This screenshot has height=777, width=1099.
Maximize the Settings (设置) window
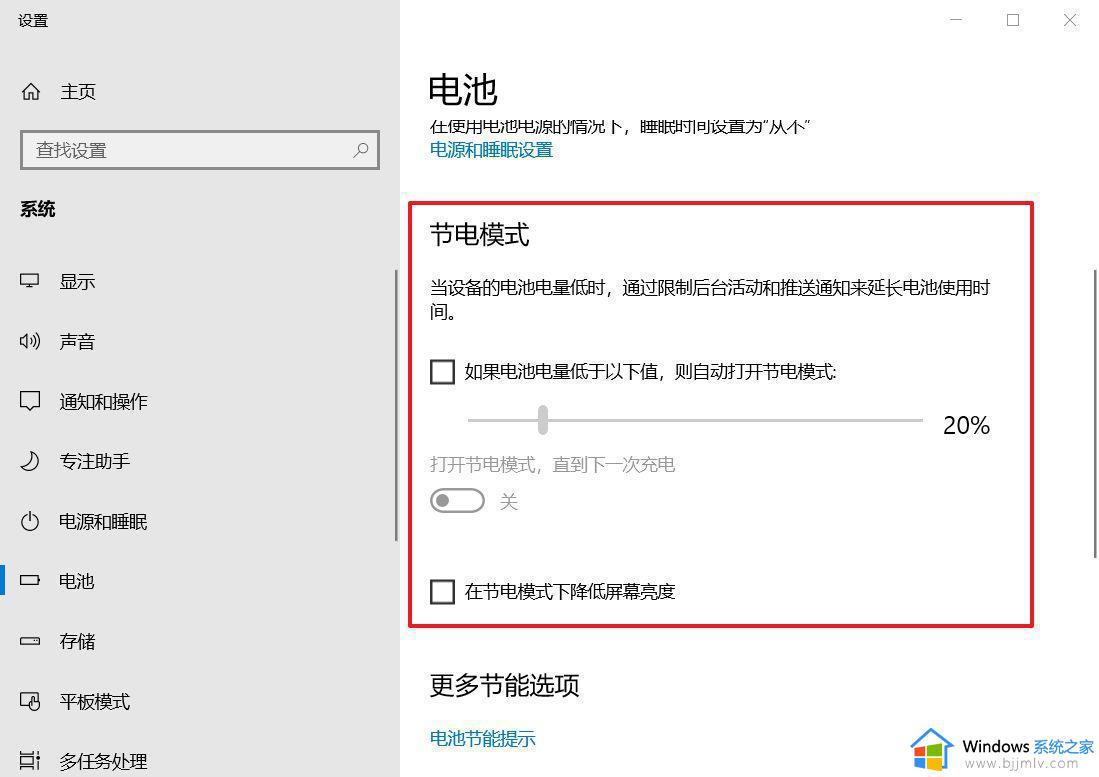click(x=1013, y=20)
